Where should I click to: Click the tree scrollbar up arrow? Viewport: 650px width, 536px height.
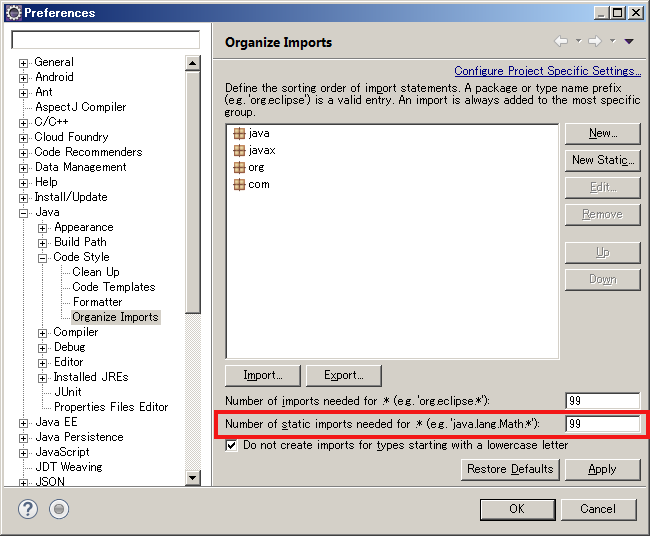192,63
